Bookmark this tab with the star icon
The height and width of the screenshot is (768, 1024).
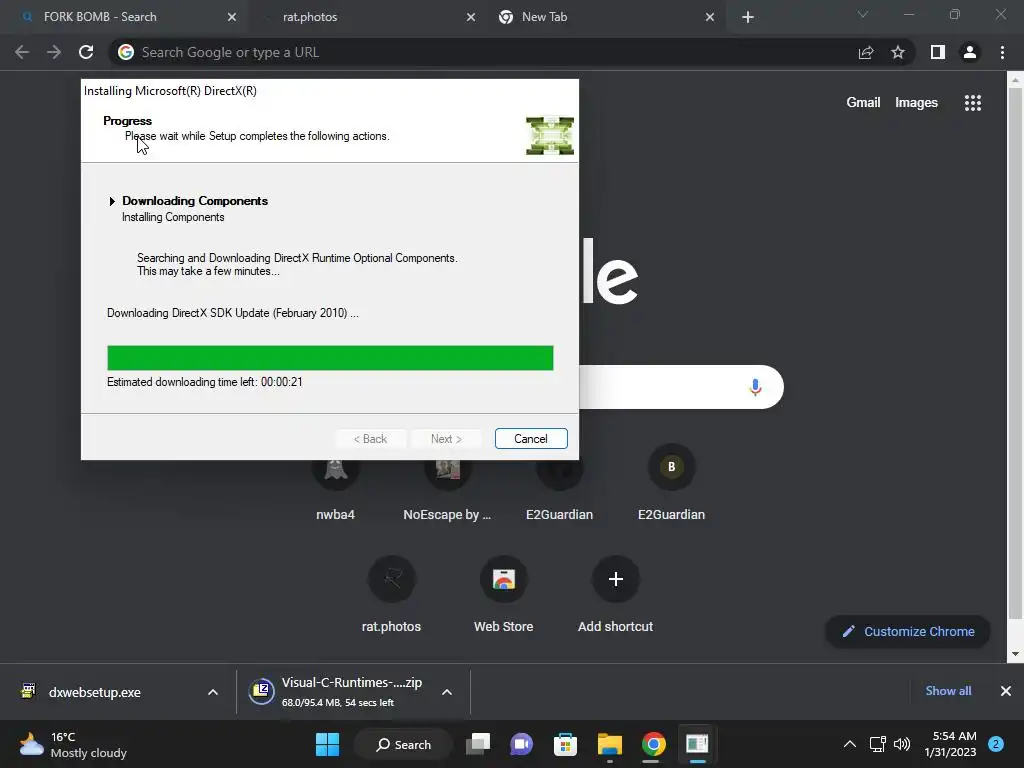(x=898, y=52)
